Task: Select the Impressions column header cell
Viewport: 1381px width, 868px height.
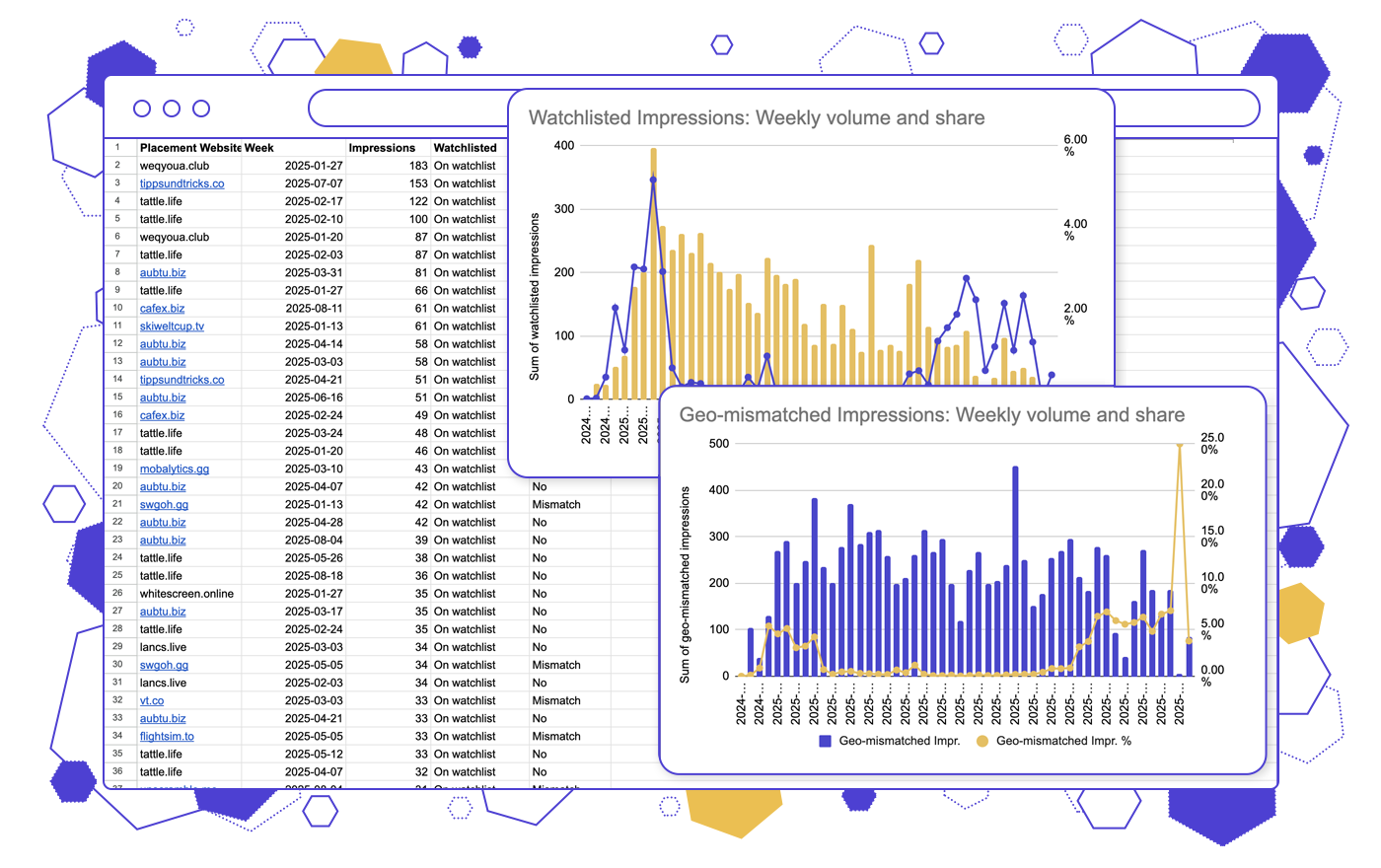Action: tap(382, 148)
